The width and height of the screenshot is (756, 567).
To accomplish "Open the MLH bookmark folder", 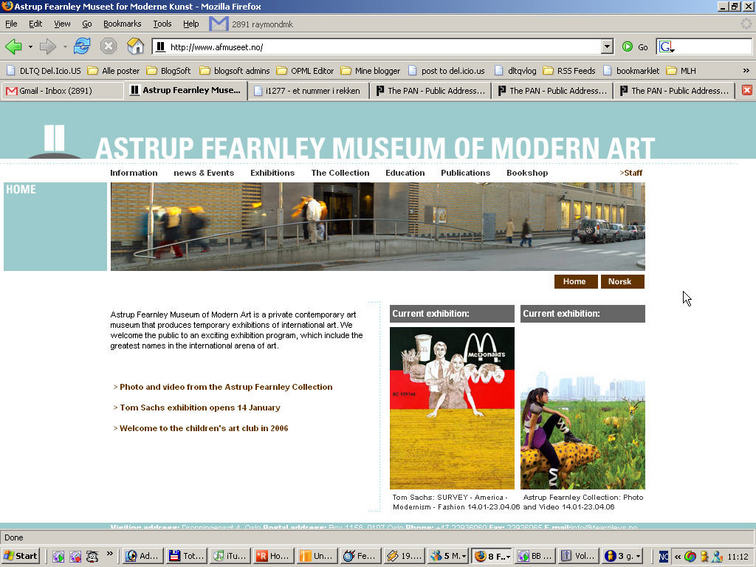I will point(681,71).
